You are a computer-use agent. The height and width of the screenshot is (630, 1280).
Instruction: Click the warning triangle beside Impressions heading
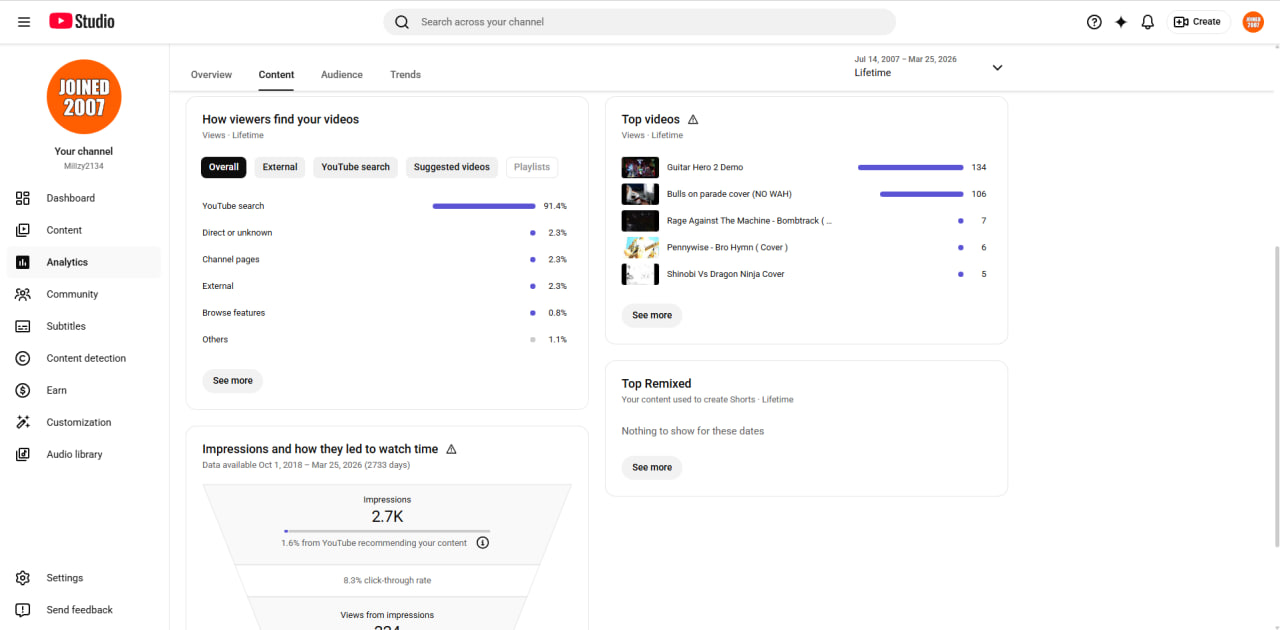[451, 449]
